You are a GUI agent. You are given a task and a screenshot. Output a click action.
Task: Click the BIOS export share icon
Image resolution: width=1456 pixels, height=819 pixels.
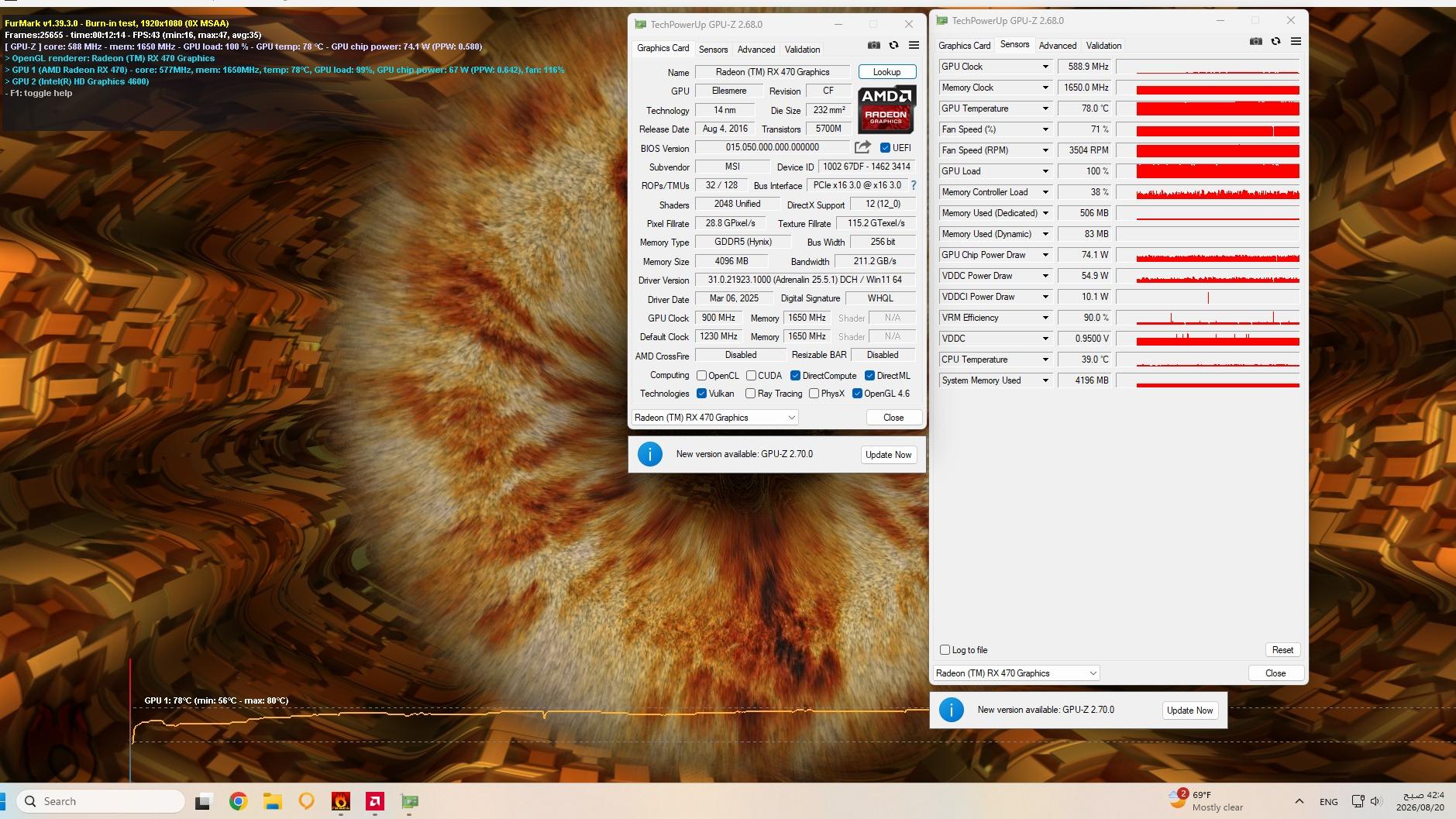coord(862,147)
